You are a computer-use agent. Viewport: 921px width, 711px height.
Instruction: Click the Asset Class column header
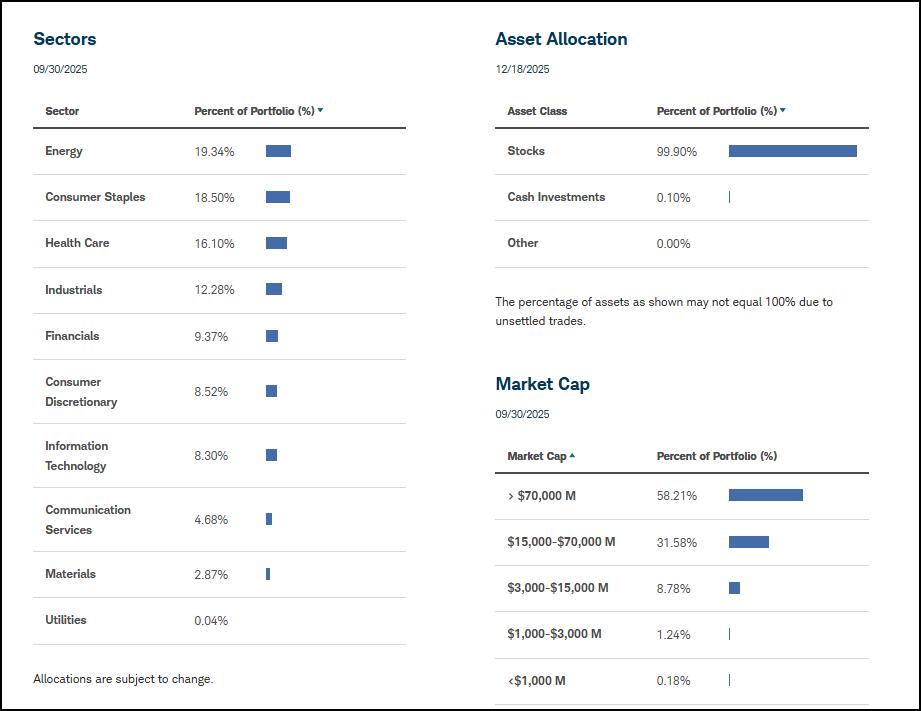pos(537,111)
